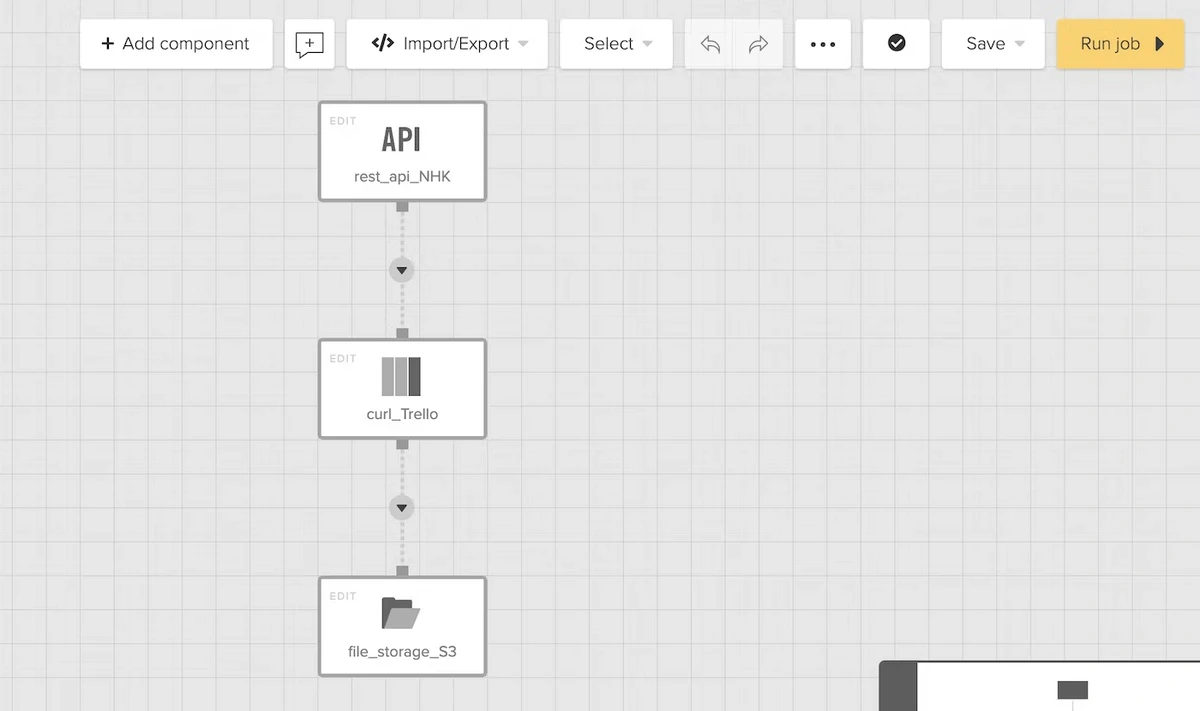Screen dimensions: 1200x711
Task: Expand arrow between curl_Trello and file_storage_S3
Action: coord(402,508)
